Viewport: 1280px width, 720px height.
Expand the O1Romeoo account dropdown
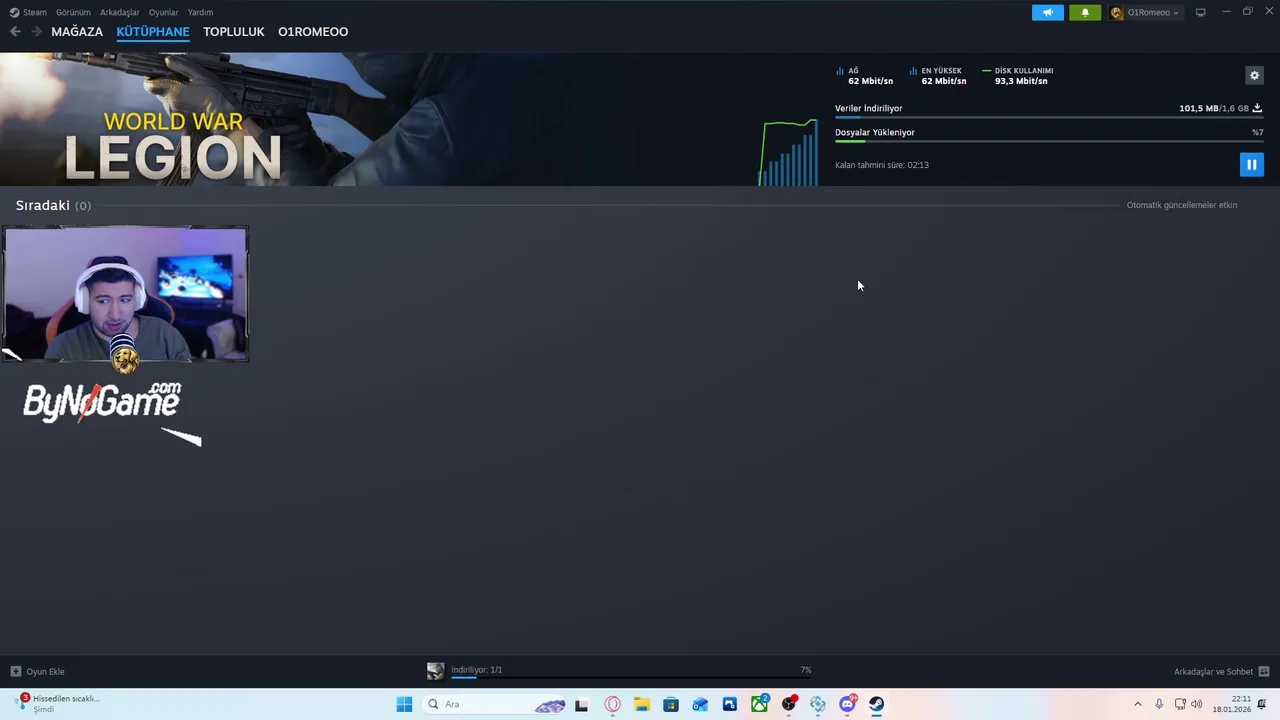1145,12
